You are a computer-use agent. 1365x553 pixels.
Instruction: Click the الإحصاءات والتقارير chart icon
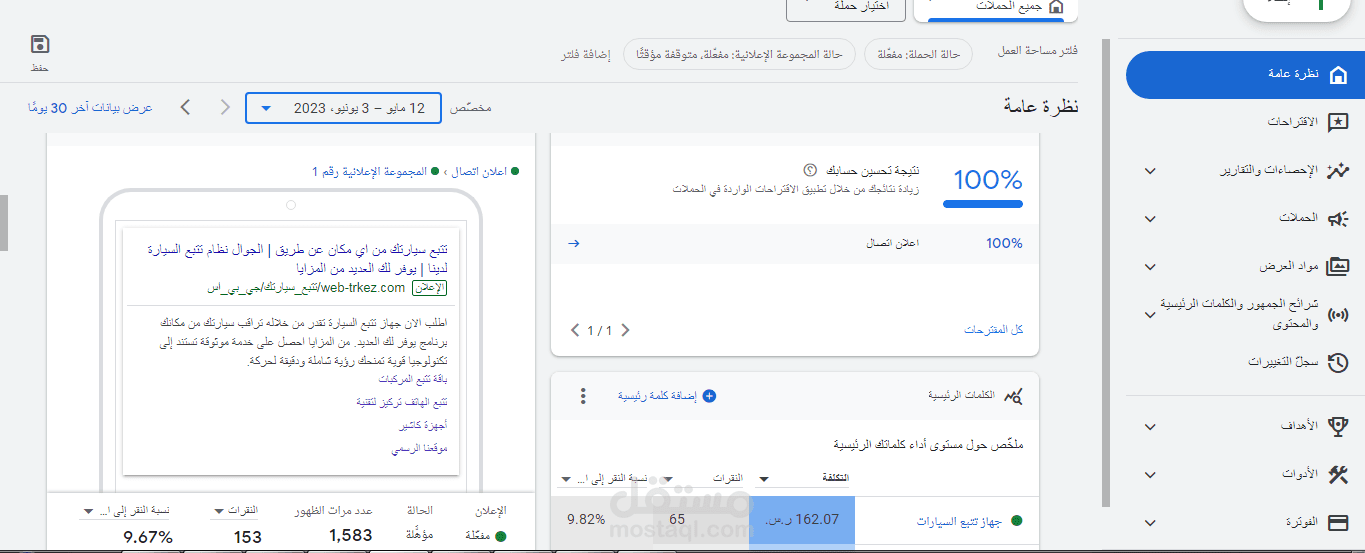[x=1338, y=171]
